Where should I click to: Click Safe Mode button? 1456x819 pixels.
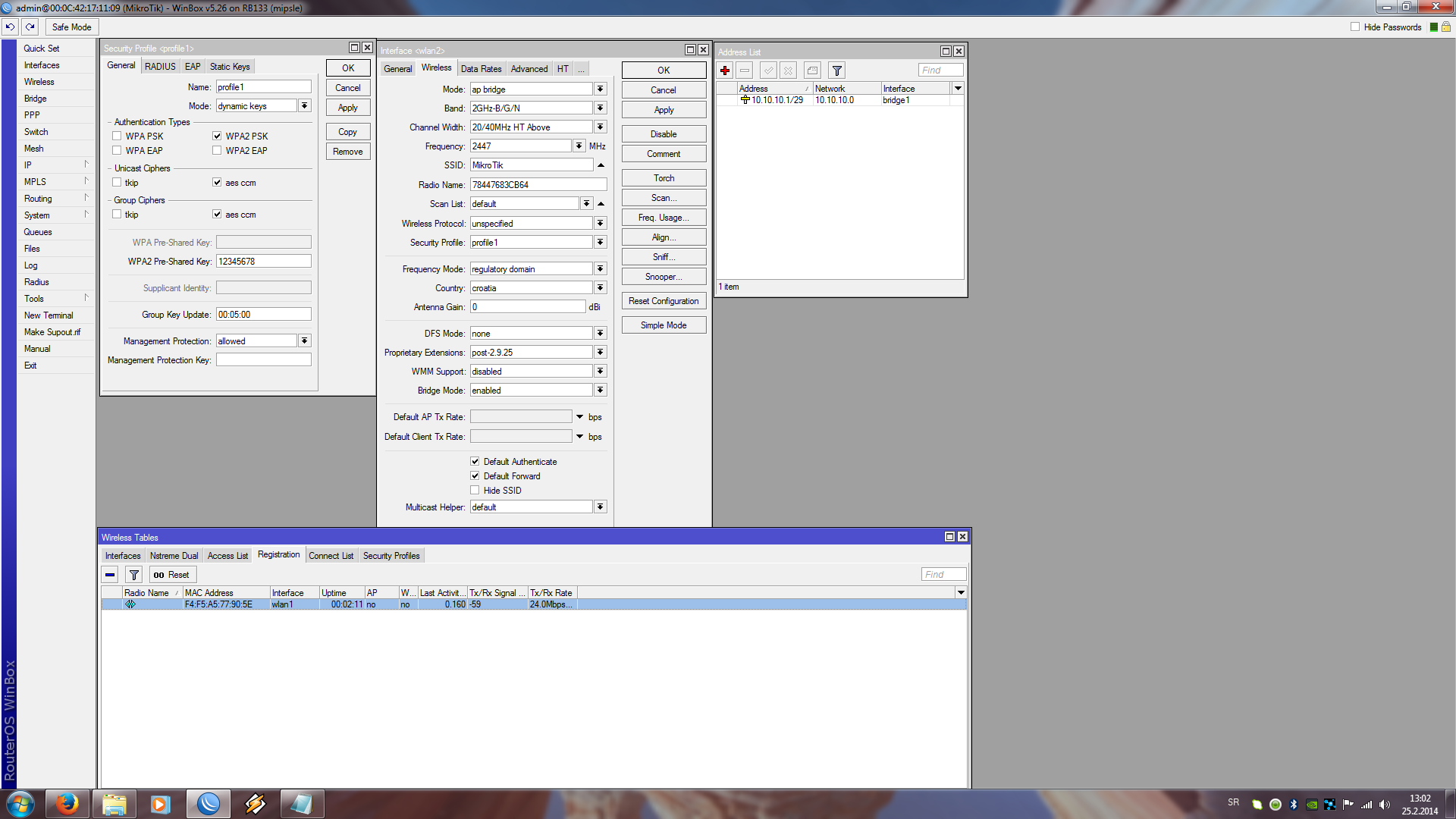[71, 27]
